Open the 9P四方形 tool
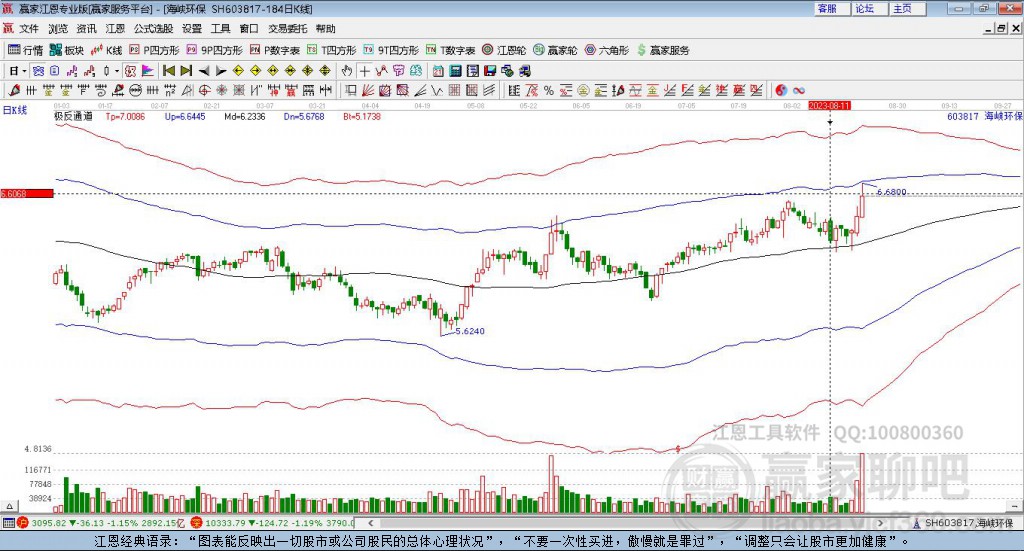The image size is (1024, 551). click(x=214, y=50)
